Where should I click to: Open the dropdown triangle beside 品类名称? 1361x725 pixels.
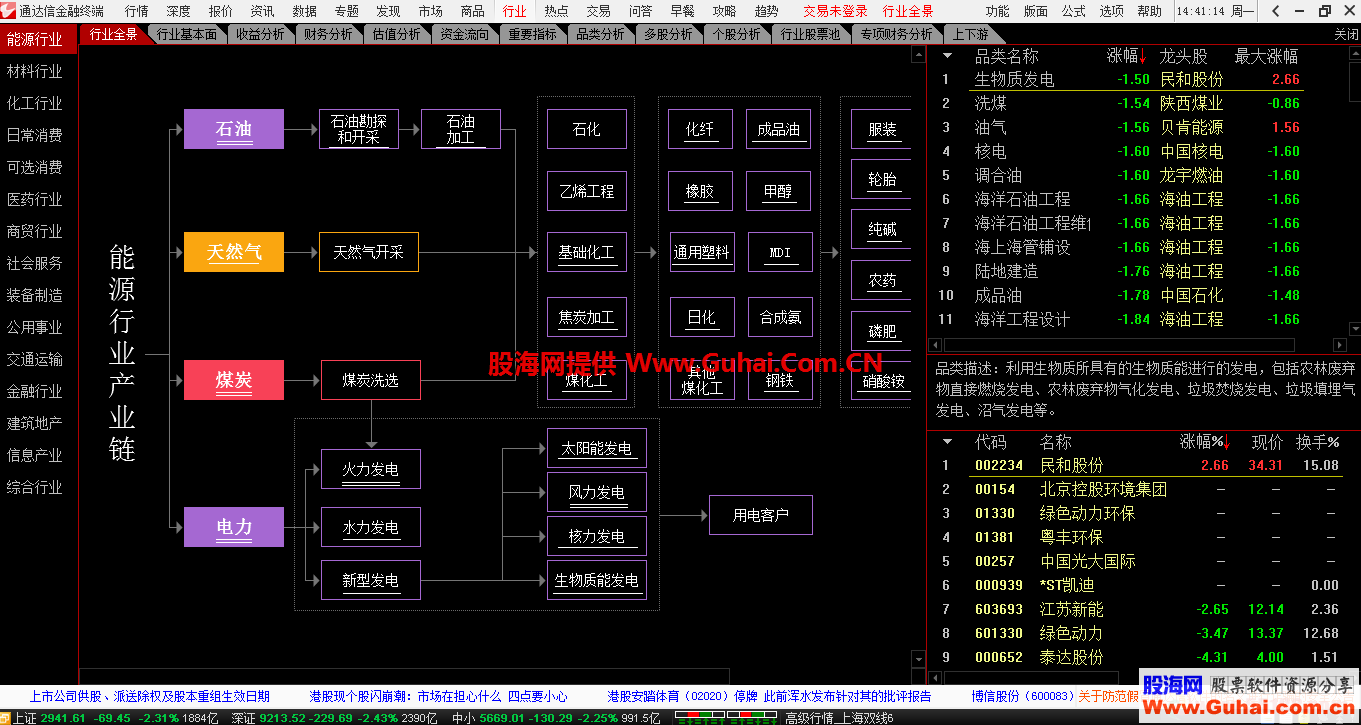tap(946, 57)
